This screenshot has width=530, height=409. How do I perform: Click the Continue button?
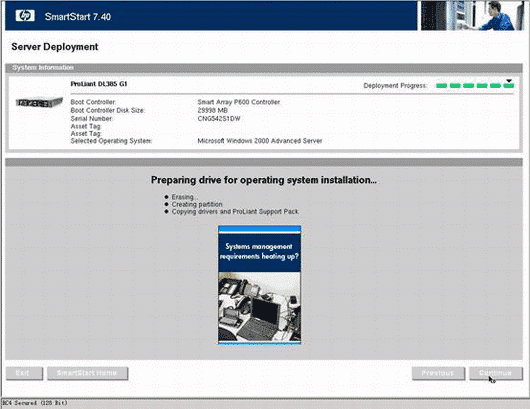pos(496,373)
